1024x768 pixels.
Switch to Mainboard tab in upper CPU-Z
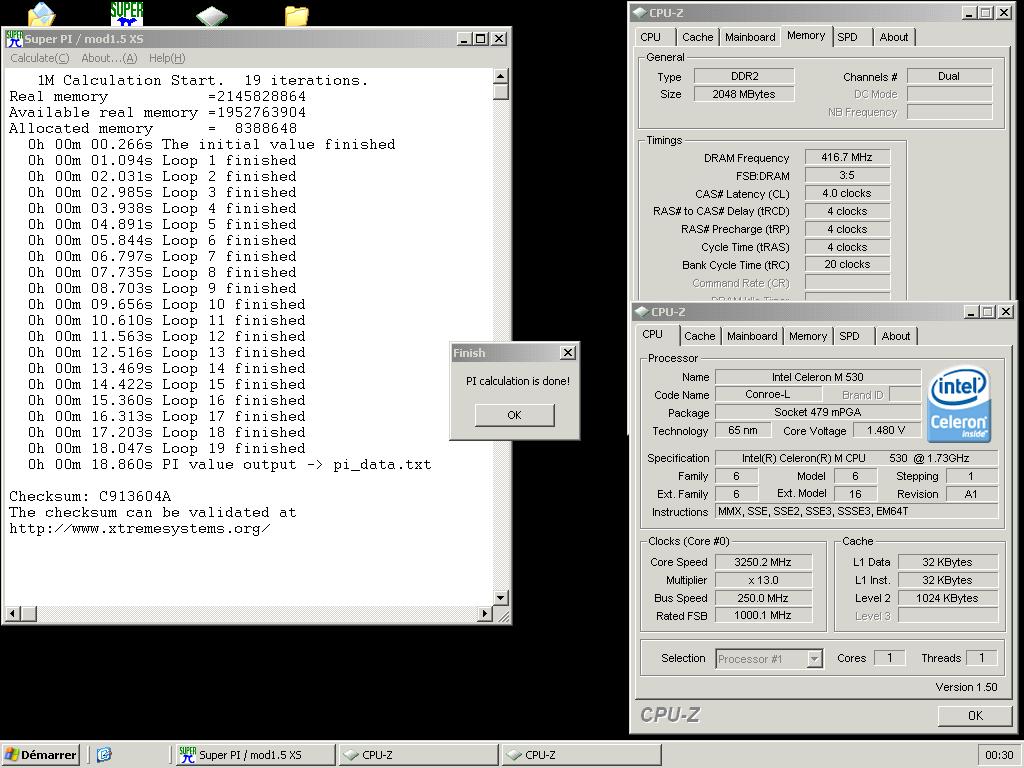750,37
